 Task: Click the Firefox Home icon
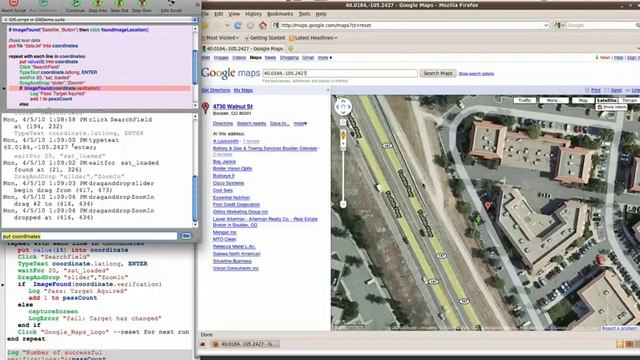point(263,25)
